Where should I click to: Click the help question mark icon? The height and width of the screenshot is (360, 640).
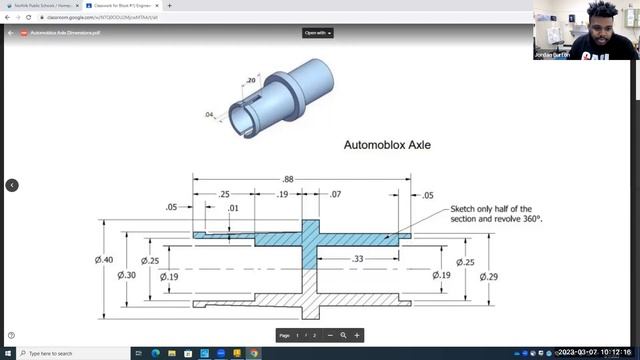click(11, 336)
